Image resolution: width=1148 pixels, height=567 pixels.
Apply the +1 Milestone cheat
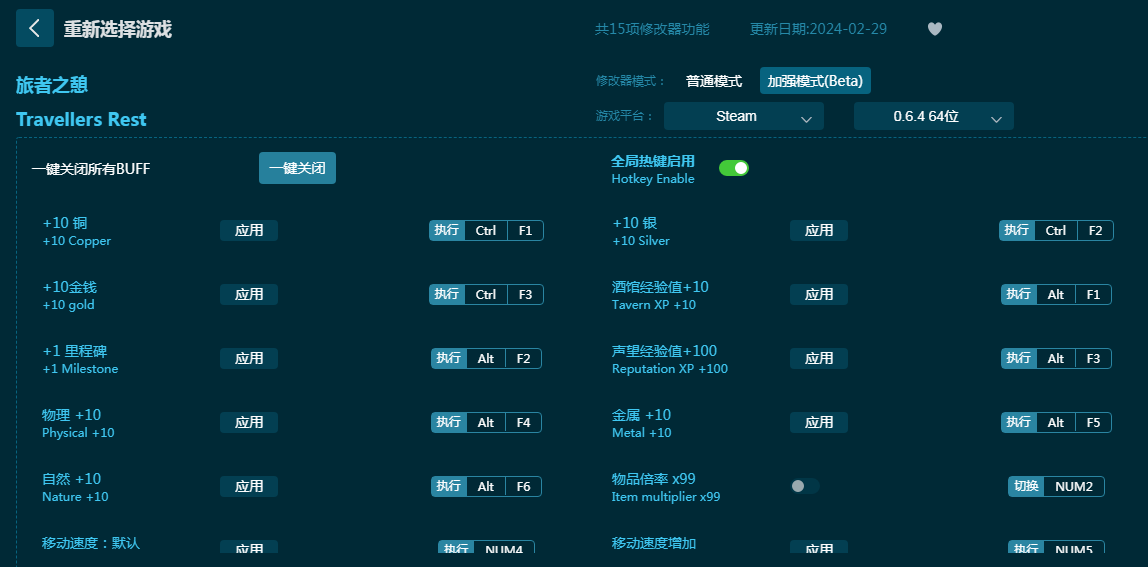point(249,359)
